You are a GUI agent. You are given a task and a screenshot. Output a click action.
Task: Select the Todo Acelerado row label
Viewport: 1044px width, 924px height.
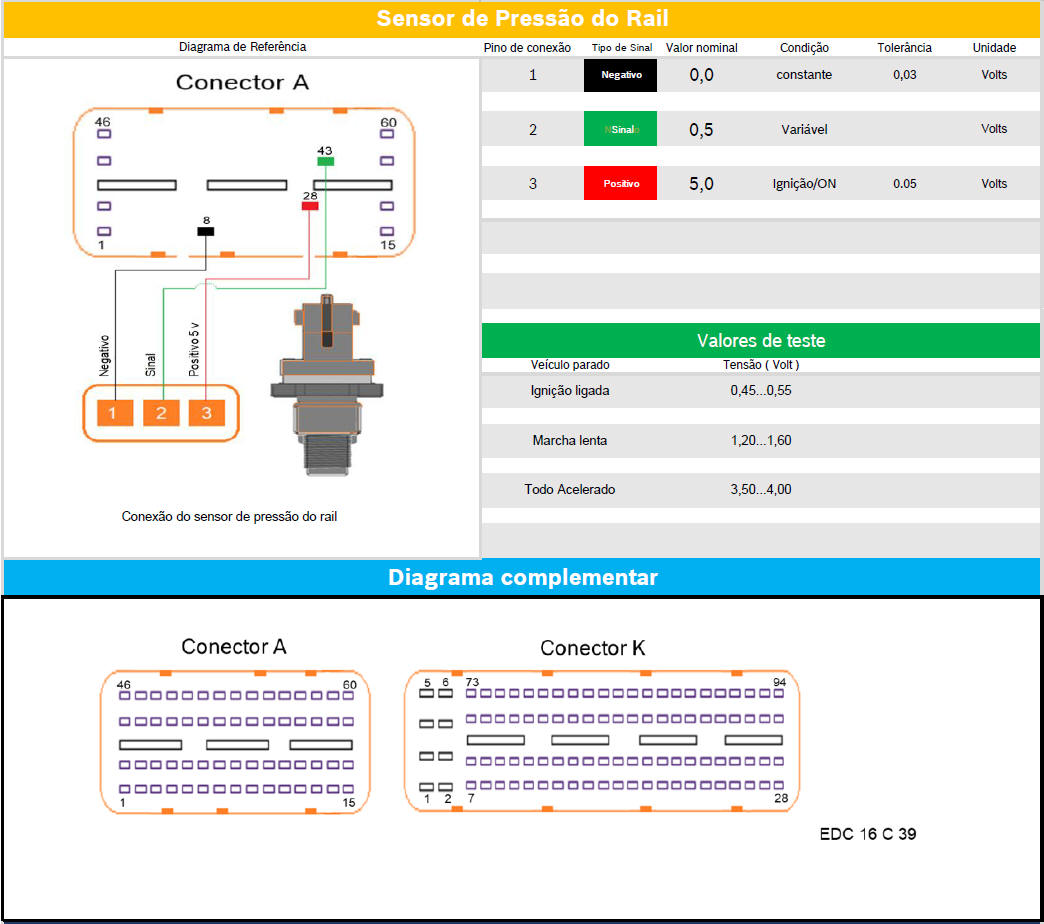click(x=569, y=489)
